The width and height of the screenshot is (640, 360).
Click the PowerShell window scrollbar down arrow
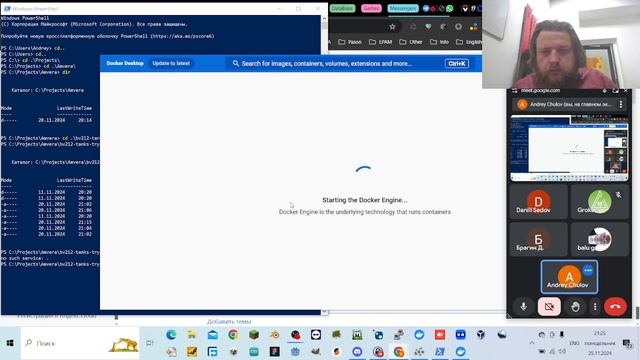click(x=324, y=312)
